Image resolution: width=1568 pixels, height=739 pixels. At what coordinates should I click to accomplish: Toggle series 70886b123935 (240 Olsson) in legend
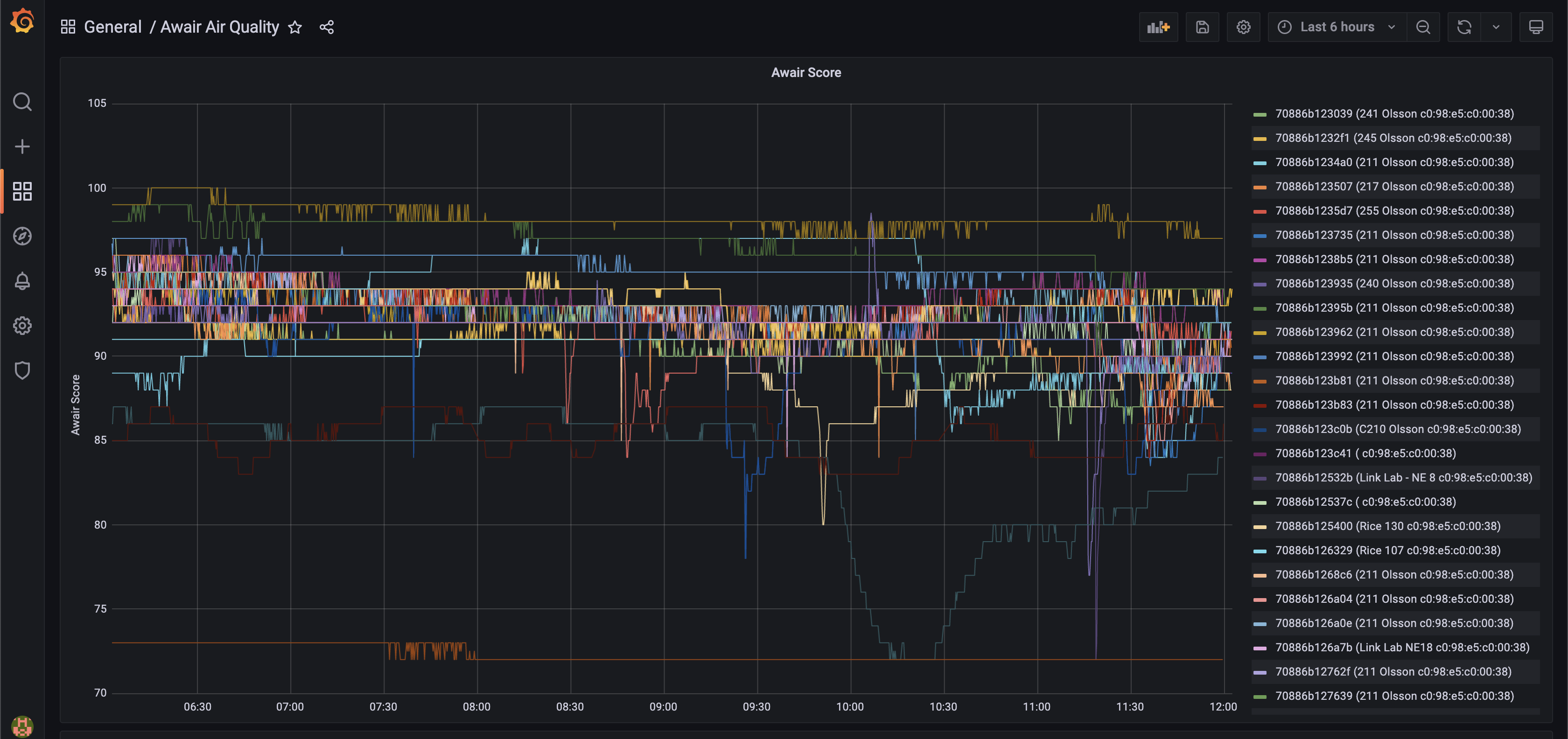pos(1394,284)
